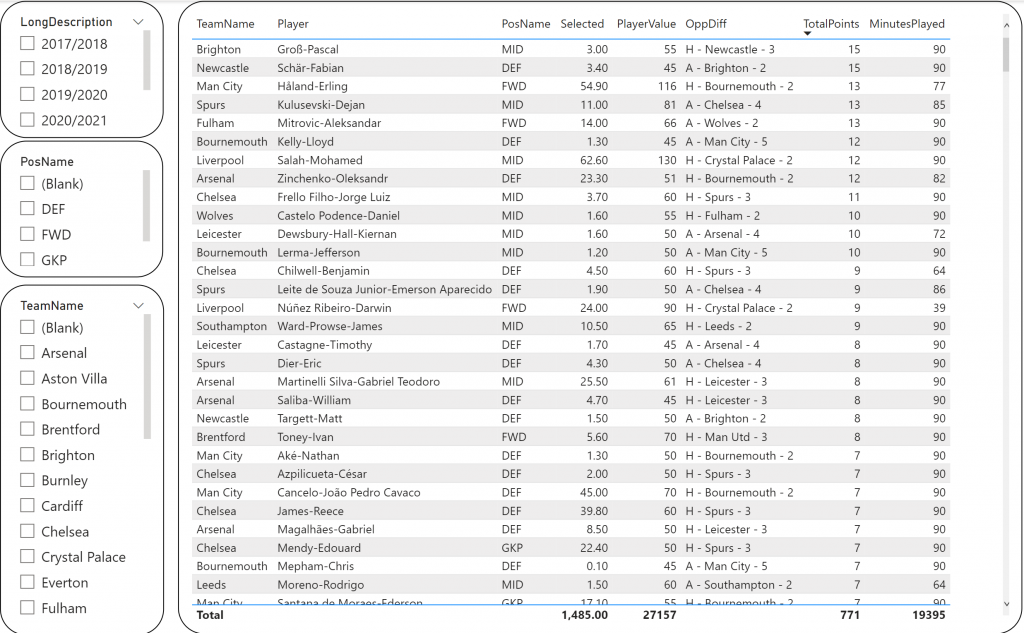Select the Groß-Pascal player cell
This screenshot has width=1024, height=633.
click(308, 49)
